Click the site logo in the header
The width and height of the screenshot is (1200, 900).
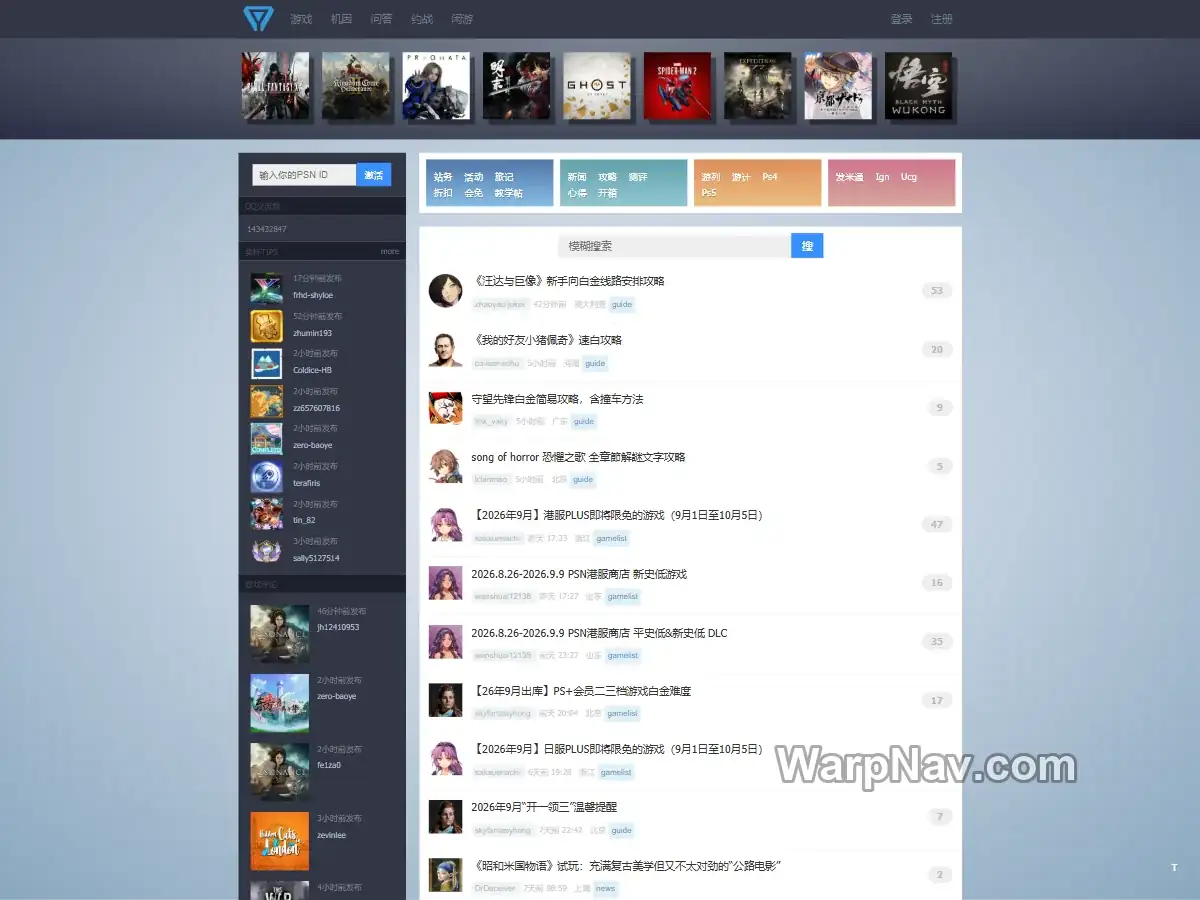[258, 19]
